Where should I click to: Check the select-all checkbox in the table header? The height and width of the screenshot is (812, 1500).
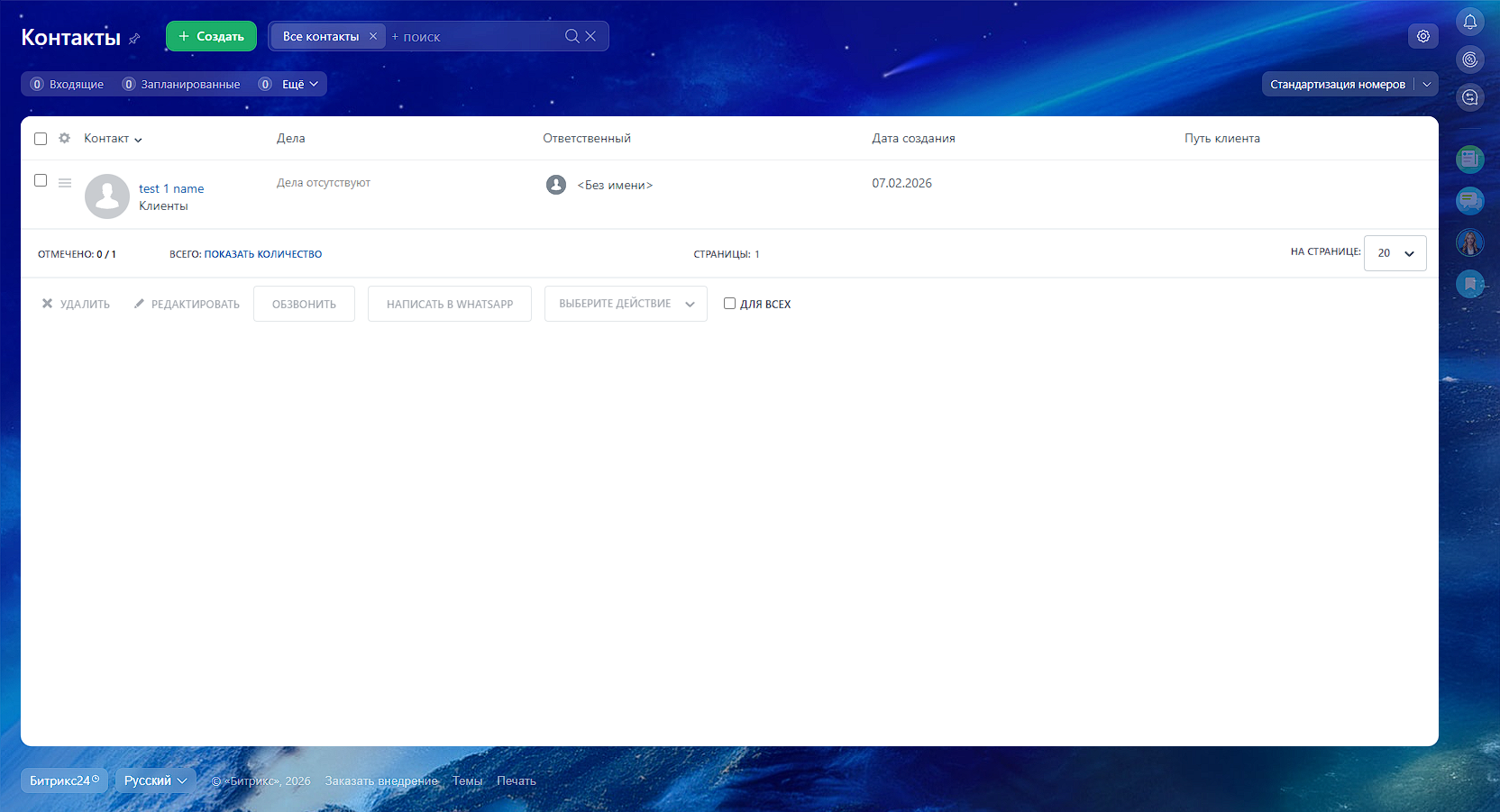click(x=41, y=139)
